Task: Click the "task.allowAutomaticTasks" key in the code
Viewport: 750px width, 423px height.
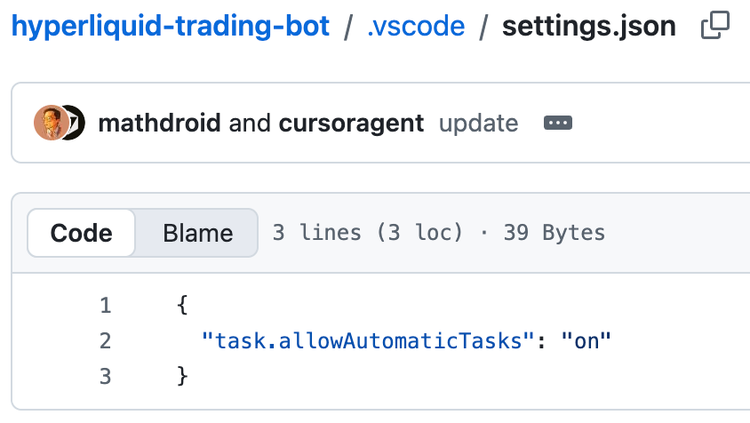Action: click(367, 341)
